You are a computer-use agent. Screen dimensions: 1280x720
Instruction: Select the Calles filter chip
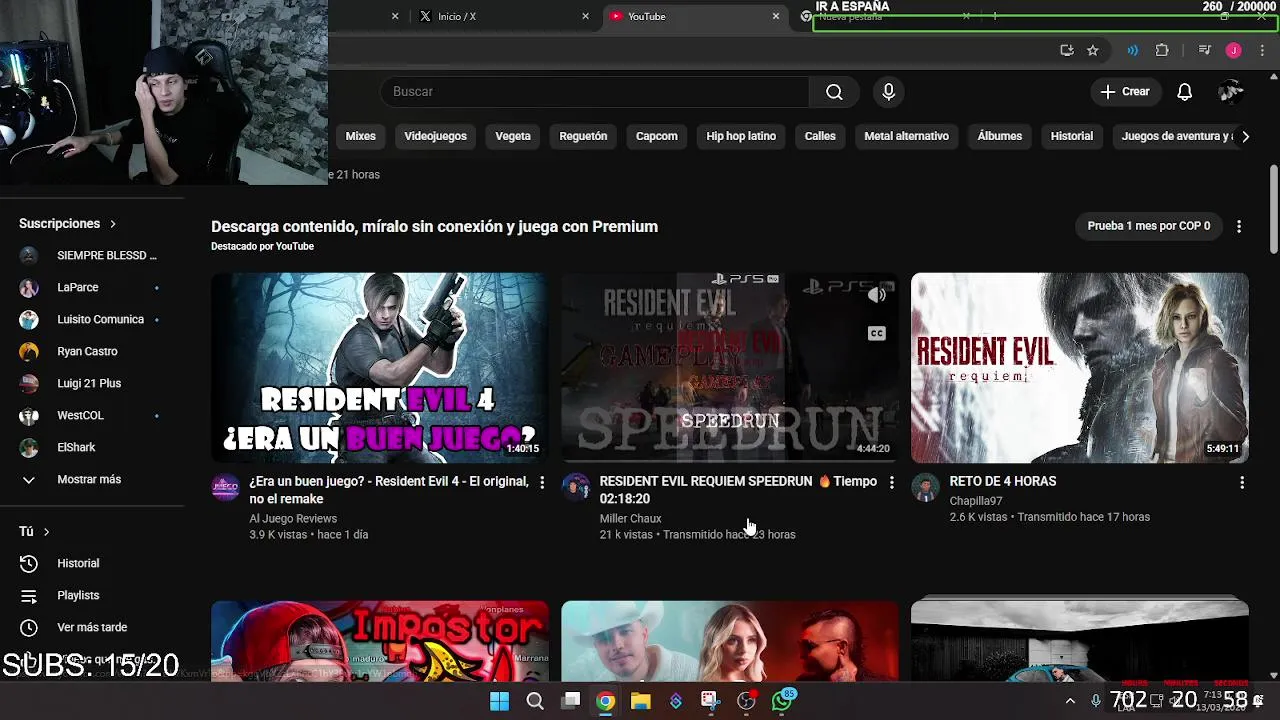pos(820,136)
